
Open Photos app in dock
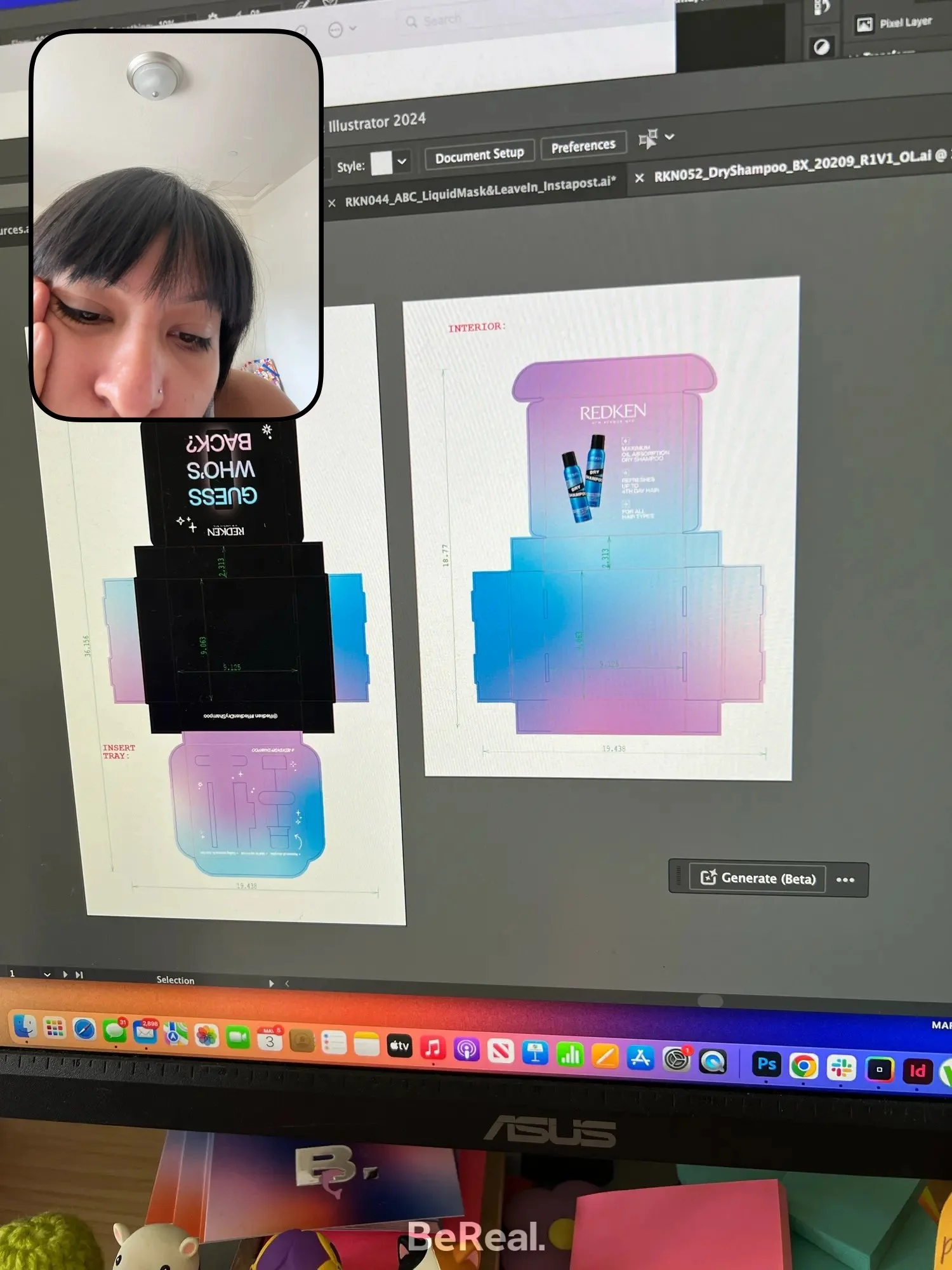point(207,1036)
